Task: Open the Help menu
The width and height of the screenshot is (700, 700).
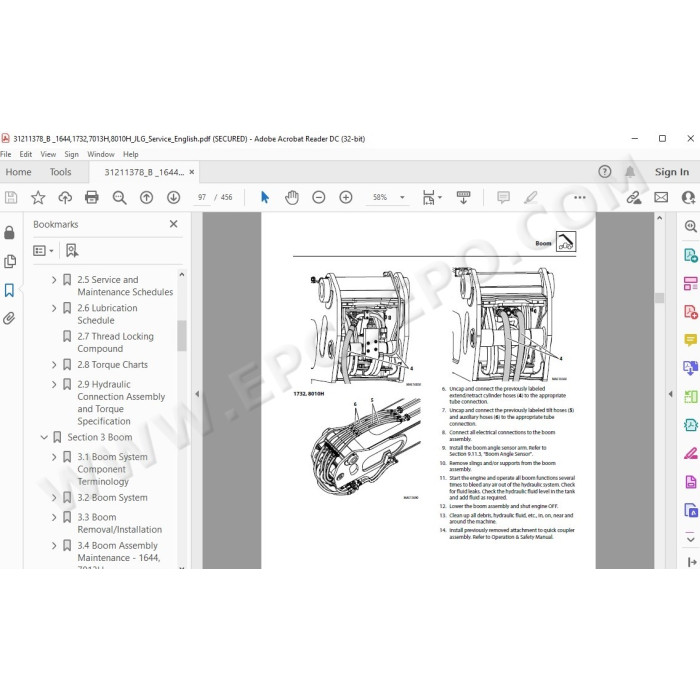Action: (x=131, y=154)
